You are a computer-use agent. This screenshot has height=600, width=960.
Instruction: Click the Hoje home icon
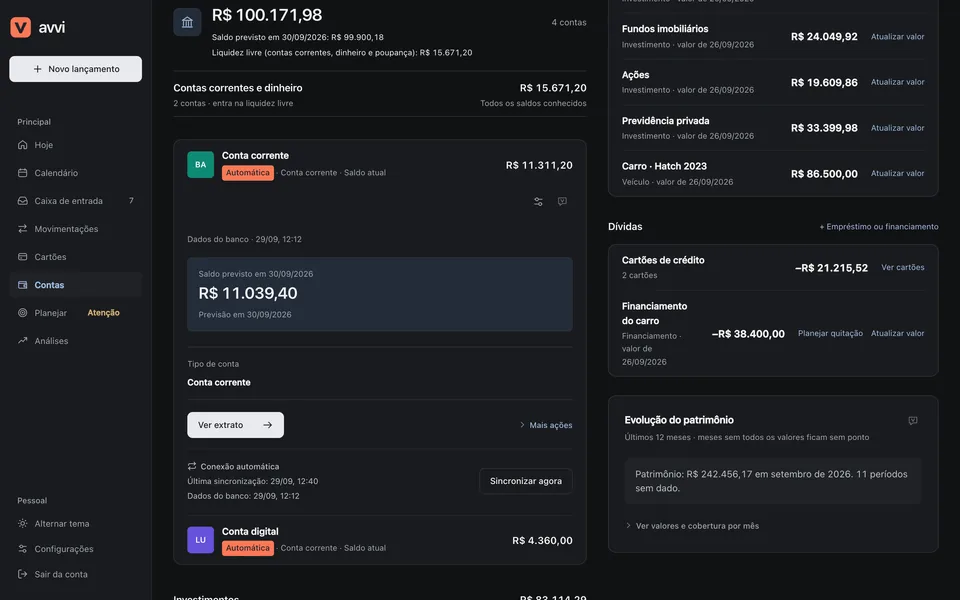(23, 144)
